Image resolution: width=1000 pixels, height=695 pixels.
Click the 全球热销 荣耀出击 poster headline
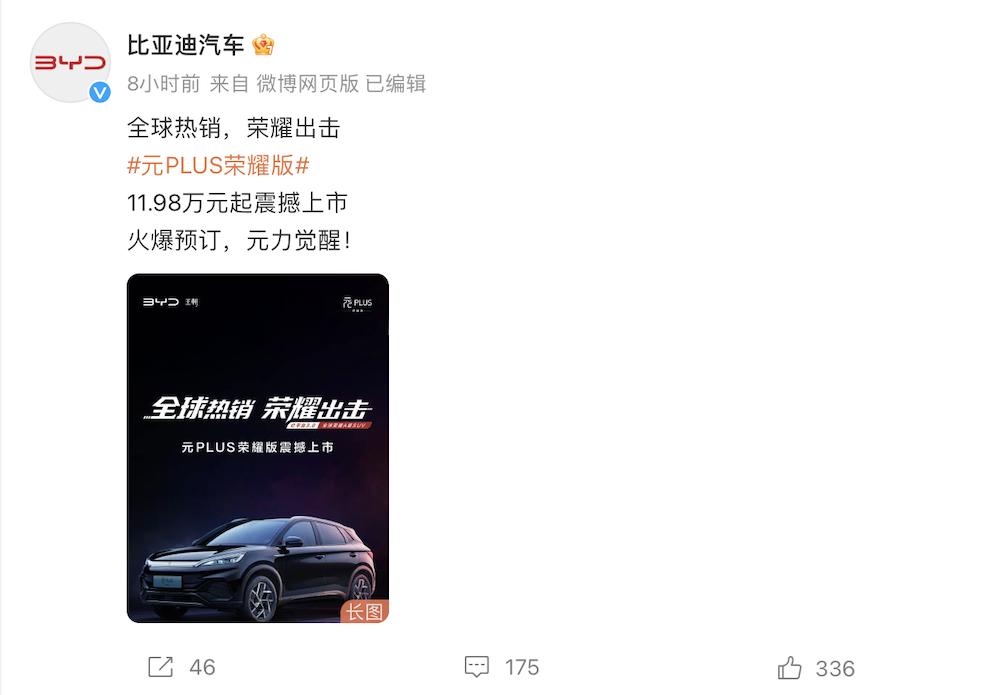[x=258, y=409]
